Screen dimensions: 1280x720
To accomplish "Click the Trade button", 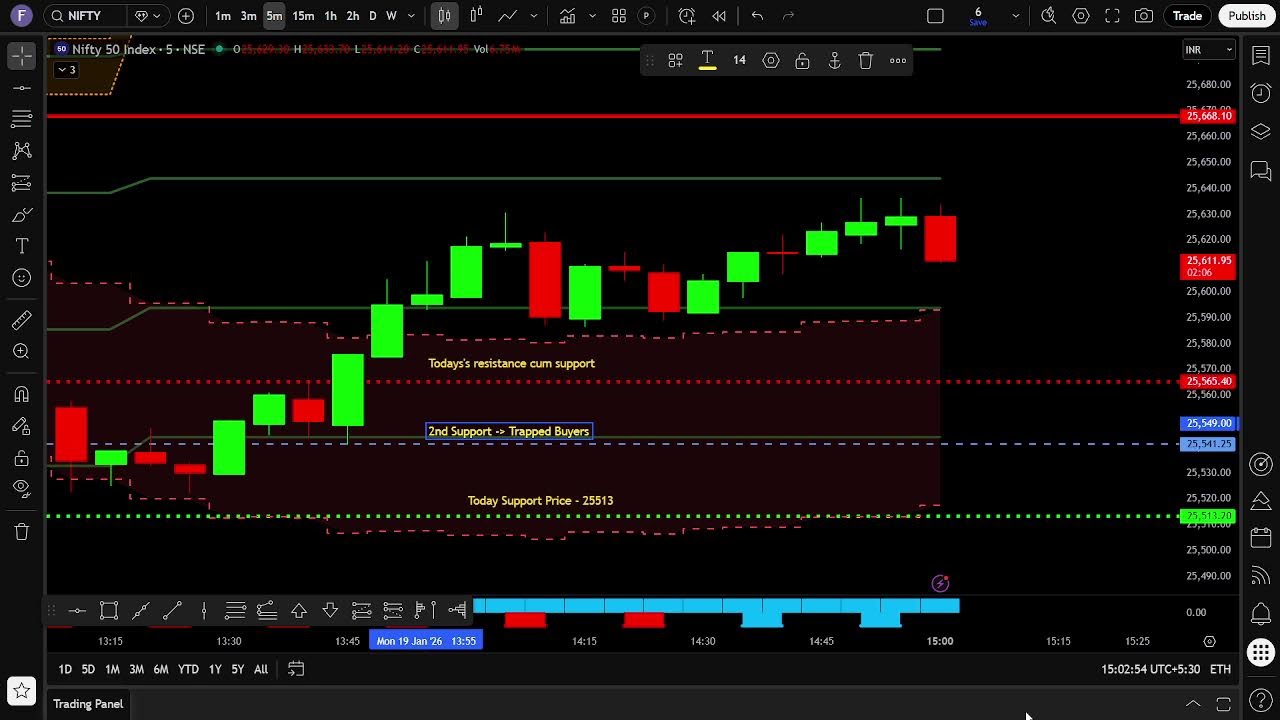I will pos(1187,16).
